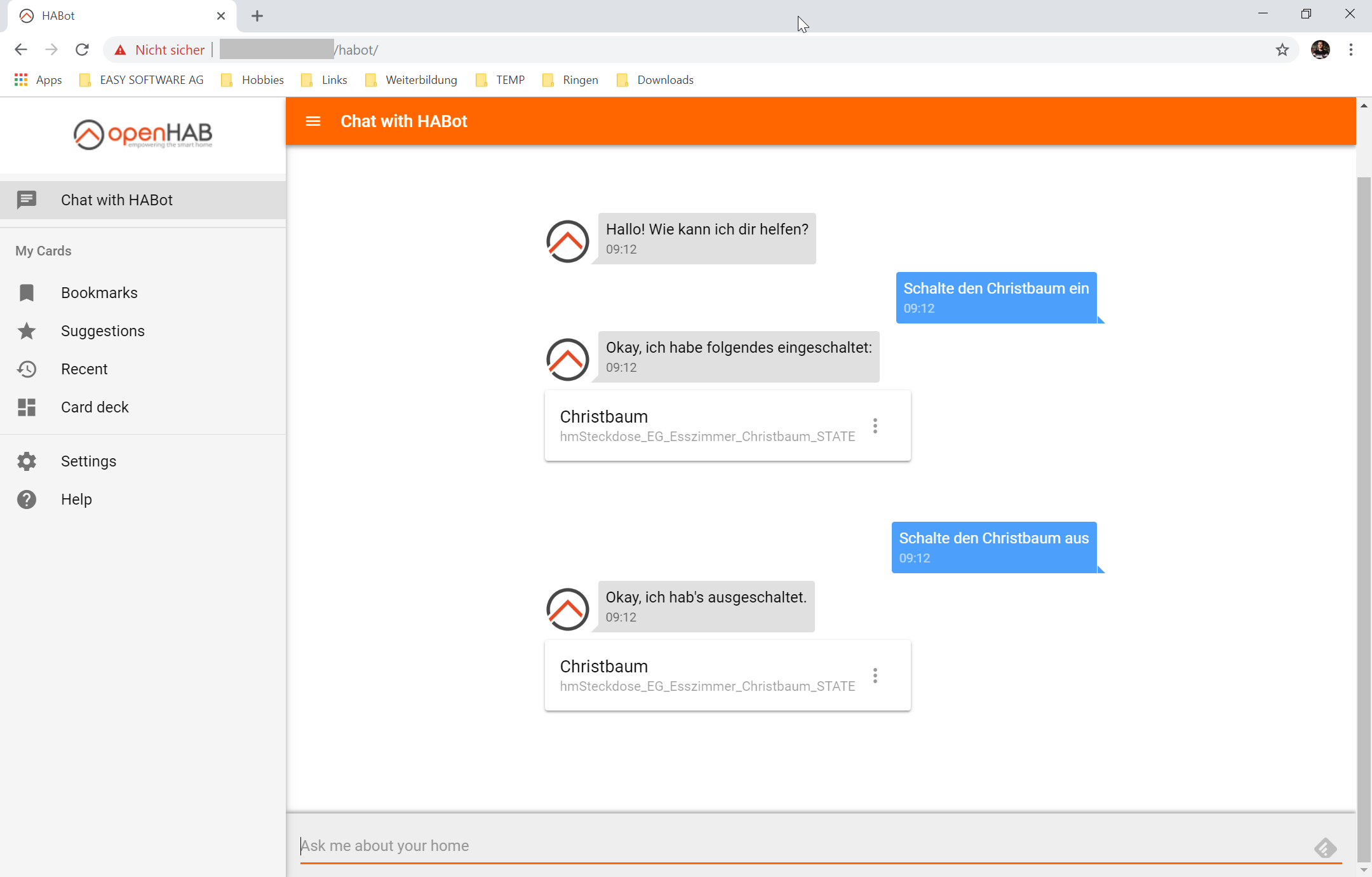Click the question mark Help icon
This screenshot has width=1372, height=877.
pyautogui.click(x=27, y=500)
